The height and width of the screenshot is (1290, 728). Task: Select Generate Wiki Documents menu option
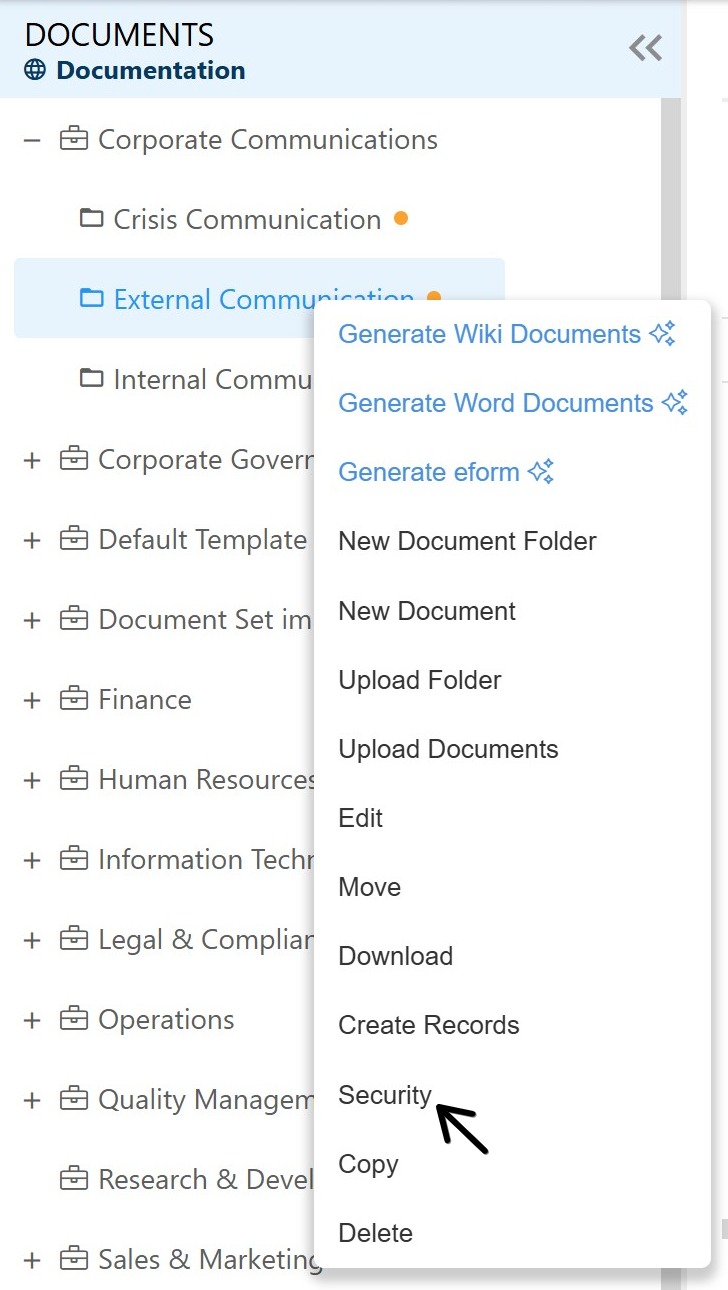coord(489,334)
